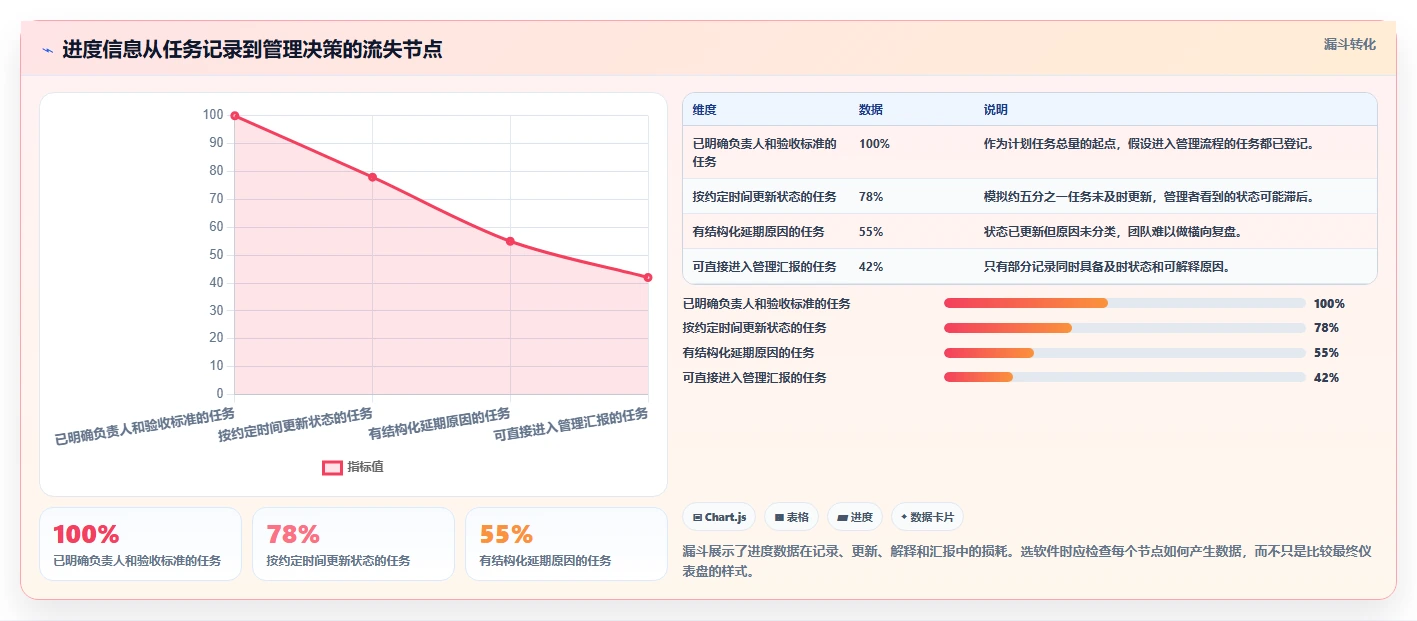Click the chart data point at 78
Screen dimensions: 1417x621
click(x=372, y=177)
